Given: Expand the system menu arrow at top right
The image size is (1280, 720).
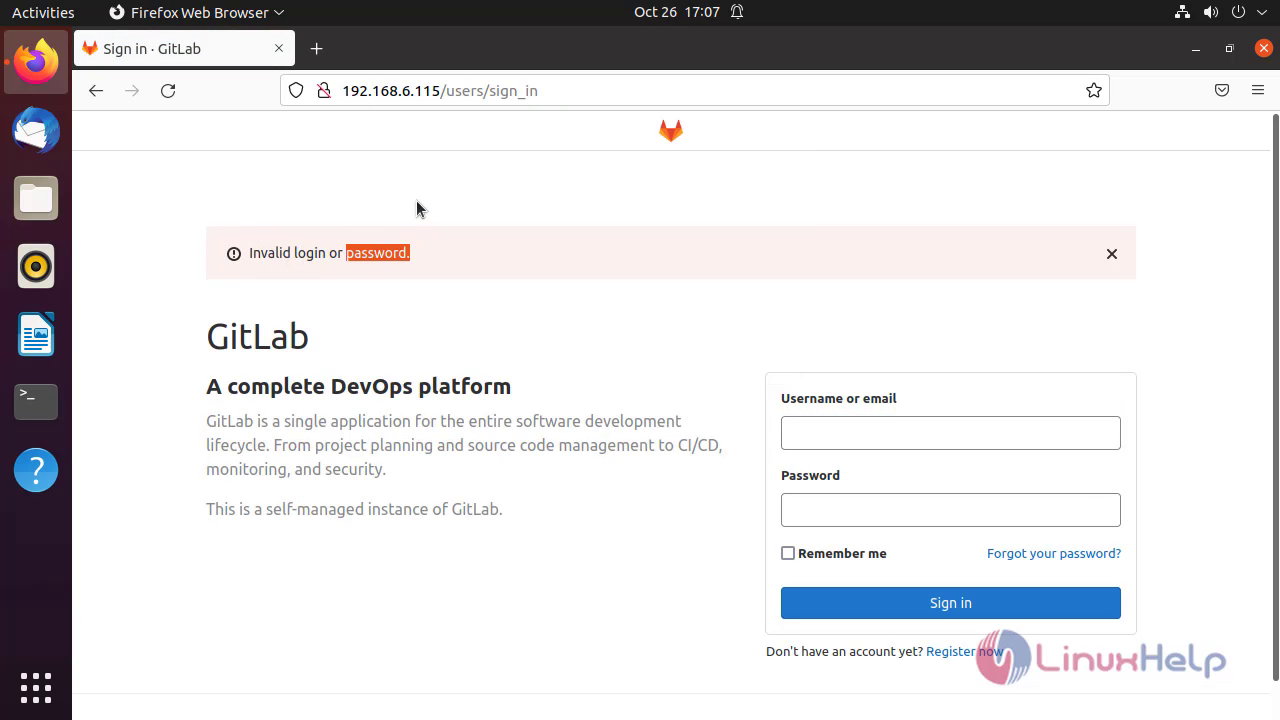Looking at the screenshot, I should tap(1262, 12).
